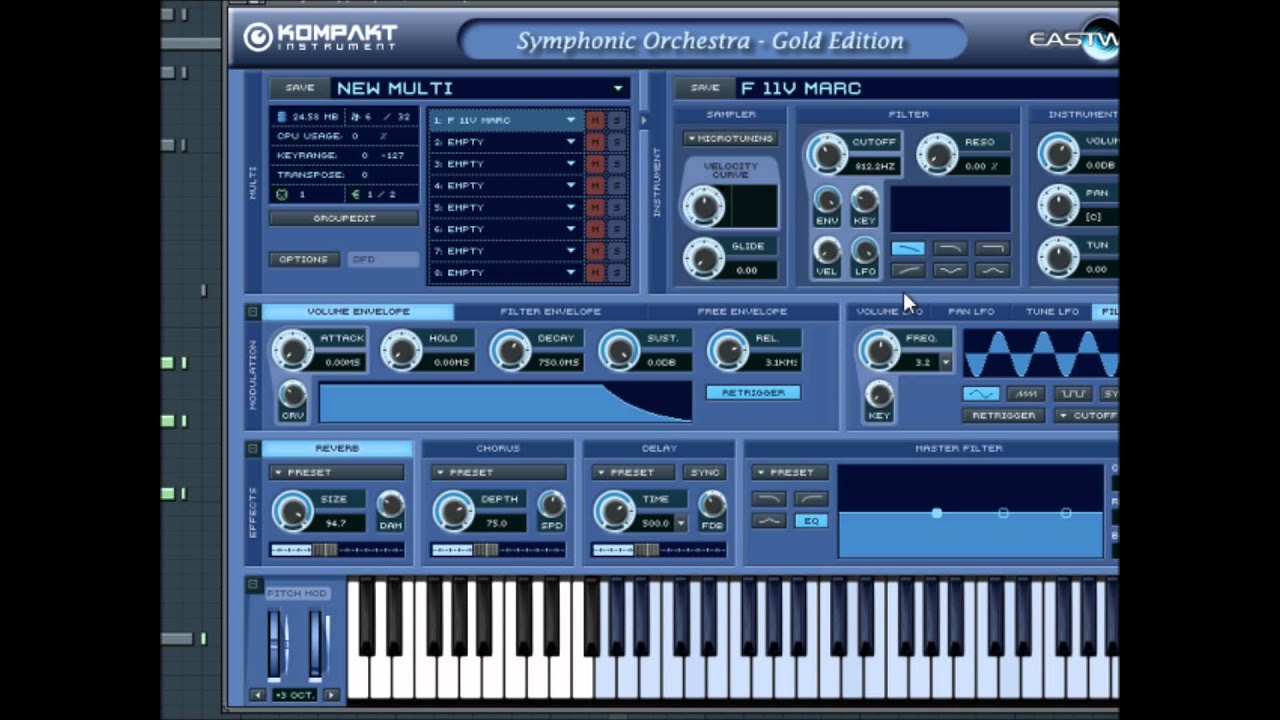Click the filter ENV amount knob
Viewport: 1280px width, 720px height.
click(x=827, y=200)
